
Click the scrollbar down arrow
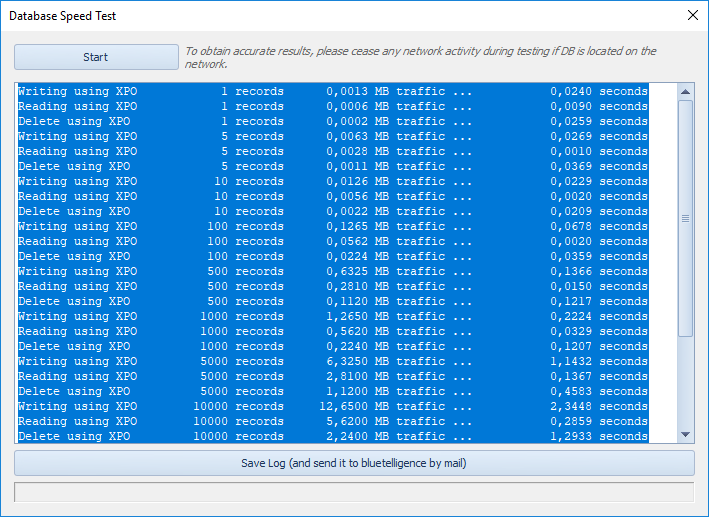click(685, 434)
